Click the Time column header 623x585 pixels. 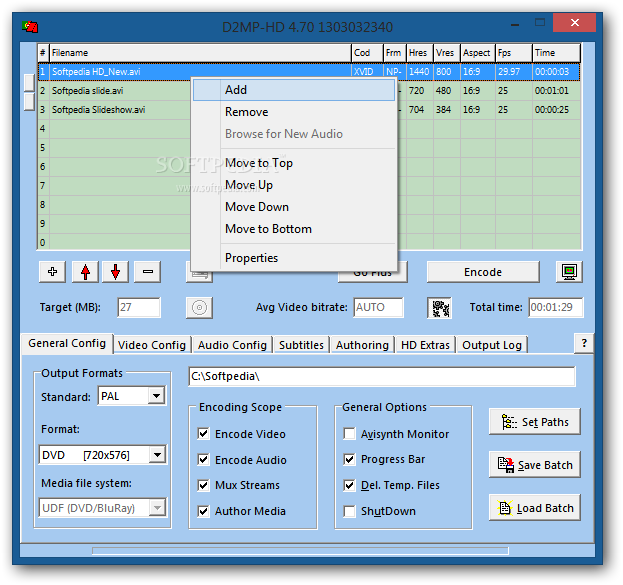(556, 53)
